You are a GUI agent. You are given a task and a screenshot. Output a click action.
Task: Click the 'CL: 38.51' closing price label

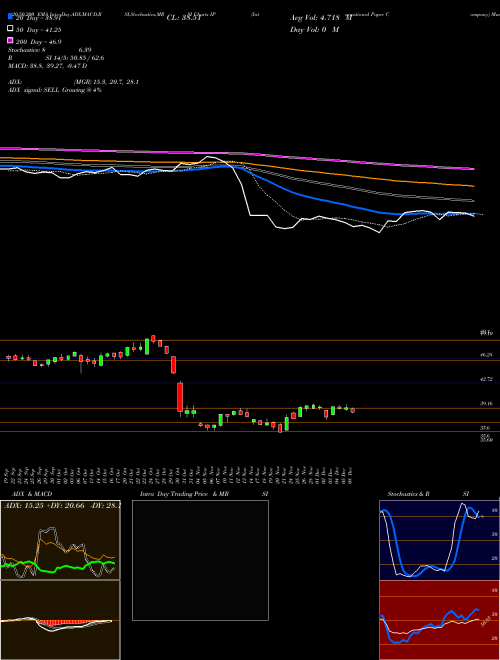point(184,18)
